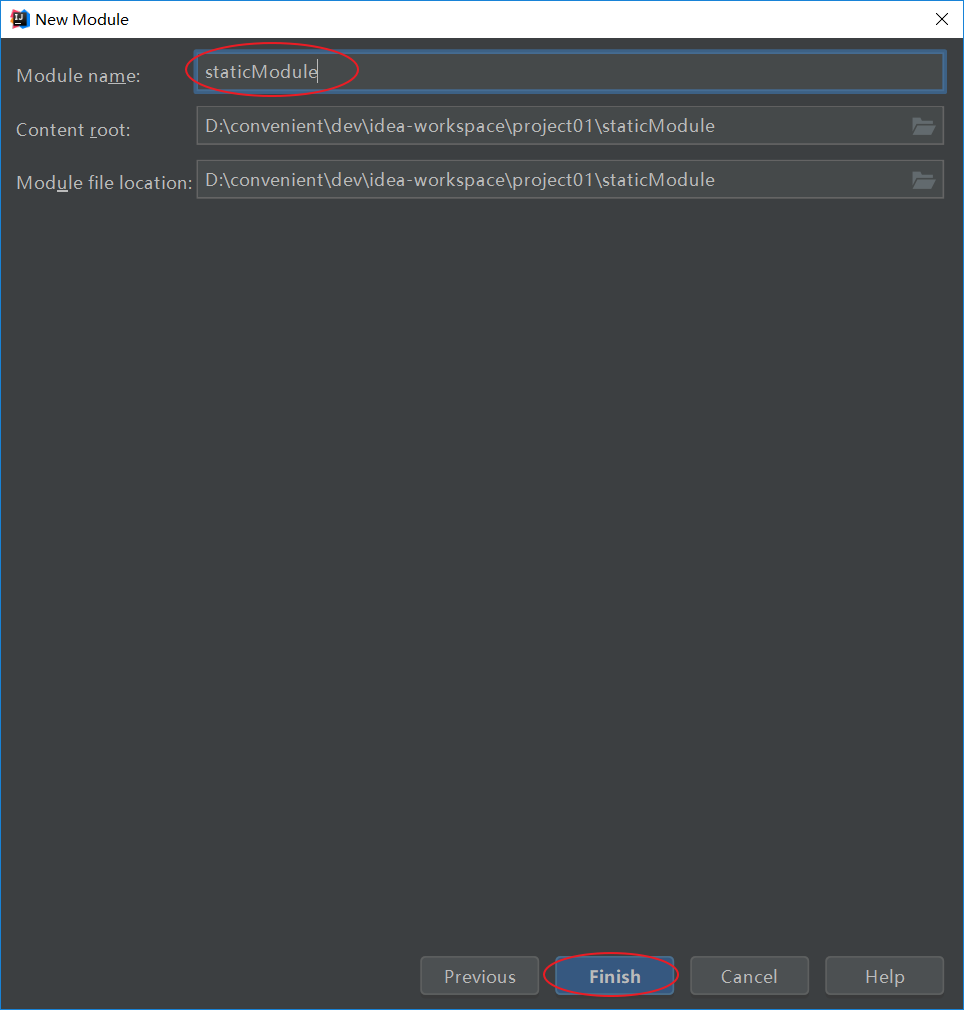Image resolution: width=964 pixels, height=1010 pixels.
Task: Close the New Module window
Action: pos(941,19)
